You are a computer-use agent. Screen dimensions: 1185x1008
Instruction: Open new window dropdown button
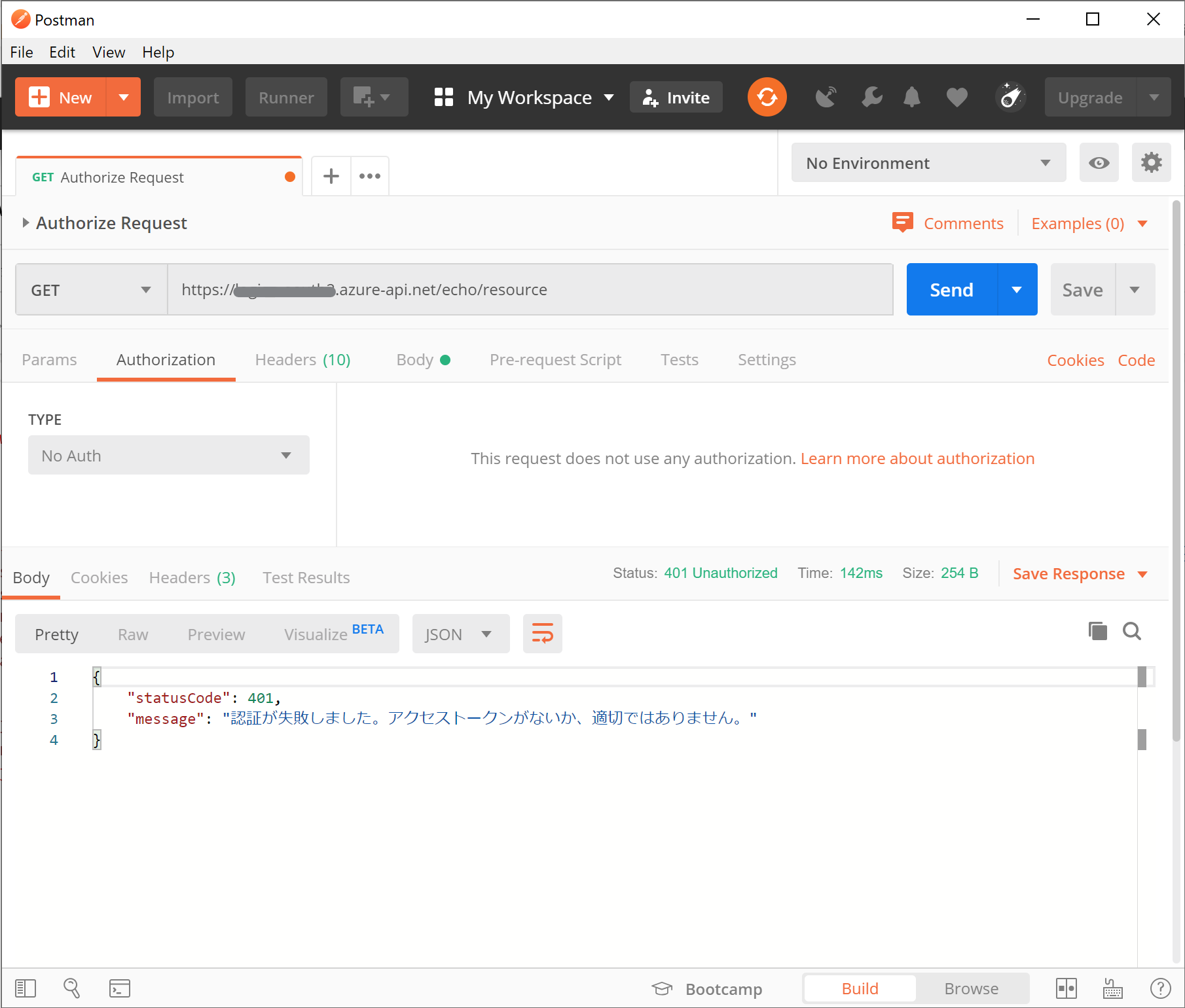[x=374, y=97]
